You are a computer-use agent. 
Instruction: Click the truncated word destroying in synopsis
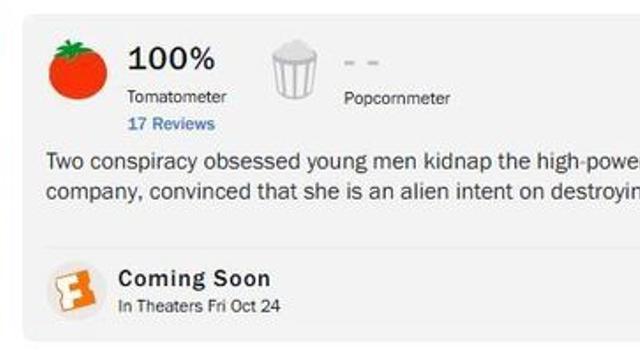coord(595,192)
